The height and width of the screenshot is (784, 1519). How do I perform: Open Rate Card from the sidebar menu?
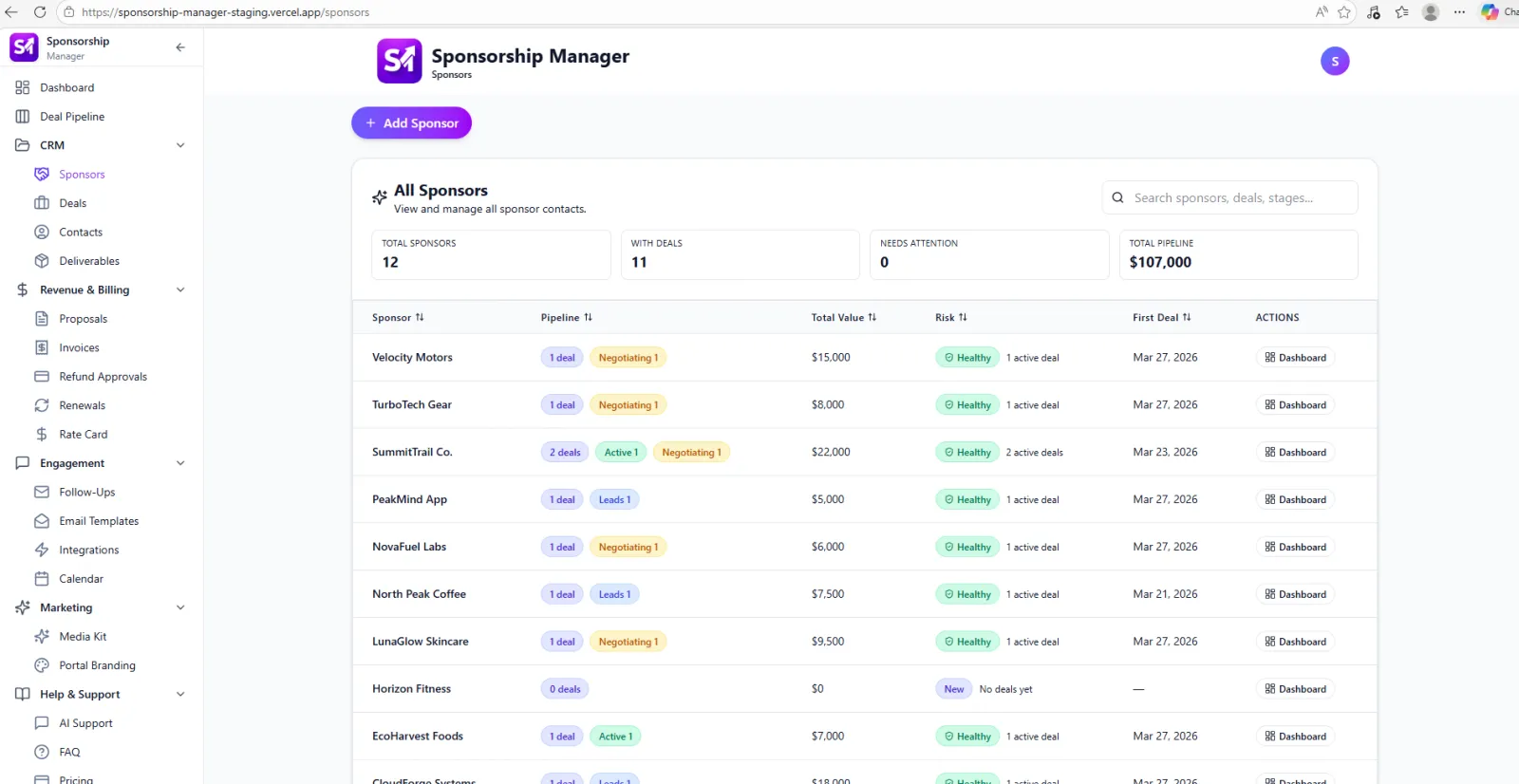tap(84, 434)
